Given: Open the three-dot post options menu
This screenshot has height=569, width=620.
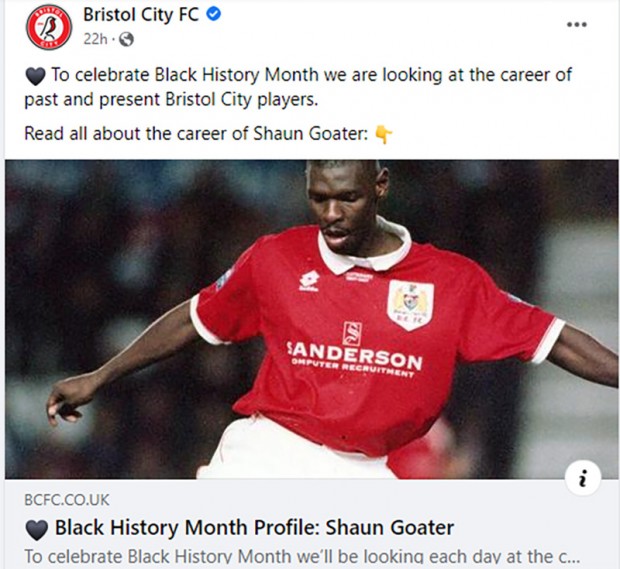Looking at the screenshot, I should coord(577,25).
